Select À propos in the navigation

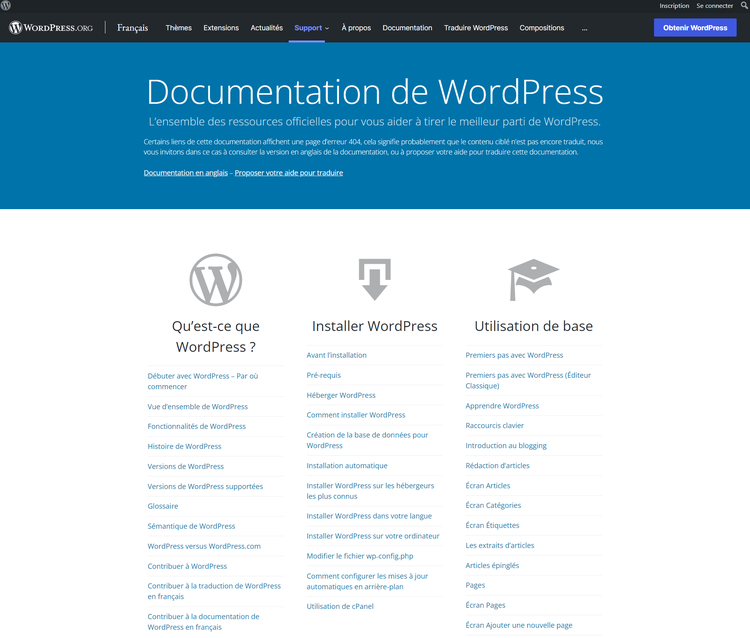(356, 28)
